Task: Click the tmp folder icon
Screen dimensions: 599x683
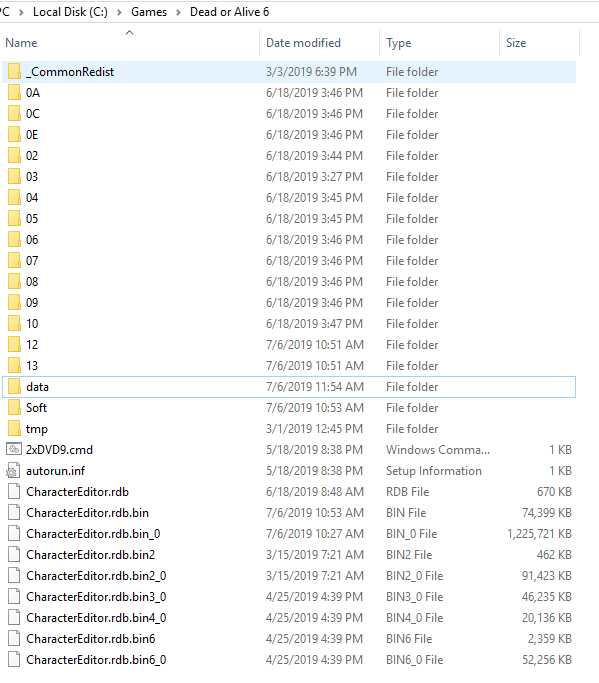Action: click(x=14, y=428)
